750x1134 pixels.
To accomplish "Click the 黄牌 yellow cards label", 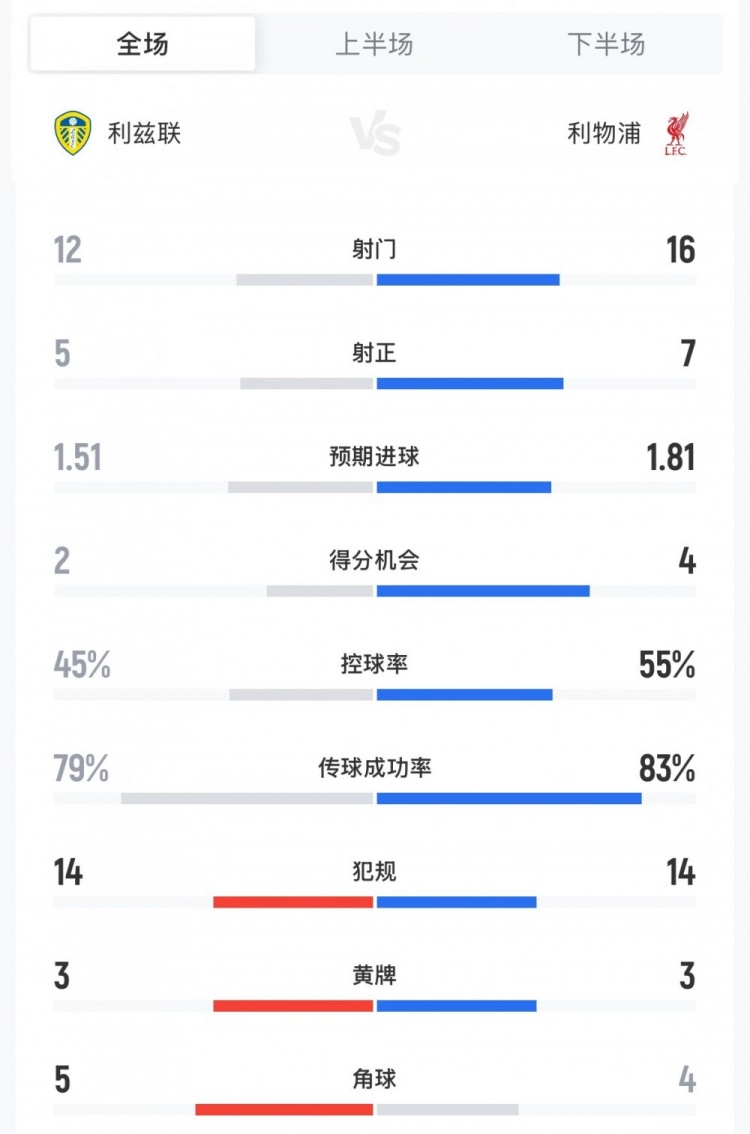I will (x=374, y=975).
